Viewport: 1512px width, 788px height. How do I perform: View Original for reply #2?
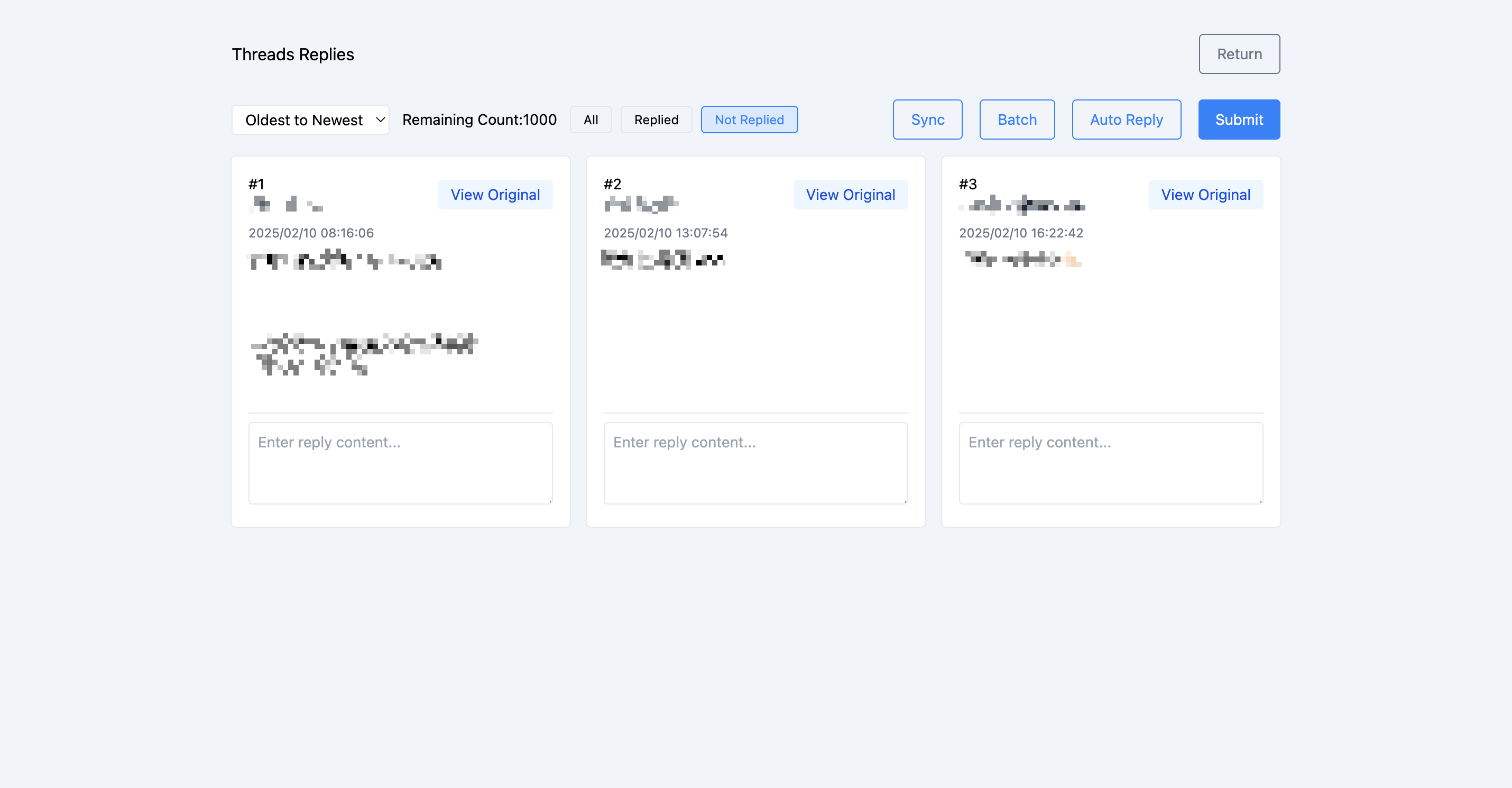851,195
